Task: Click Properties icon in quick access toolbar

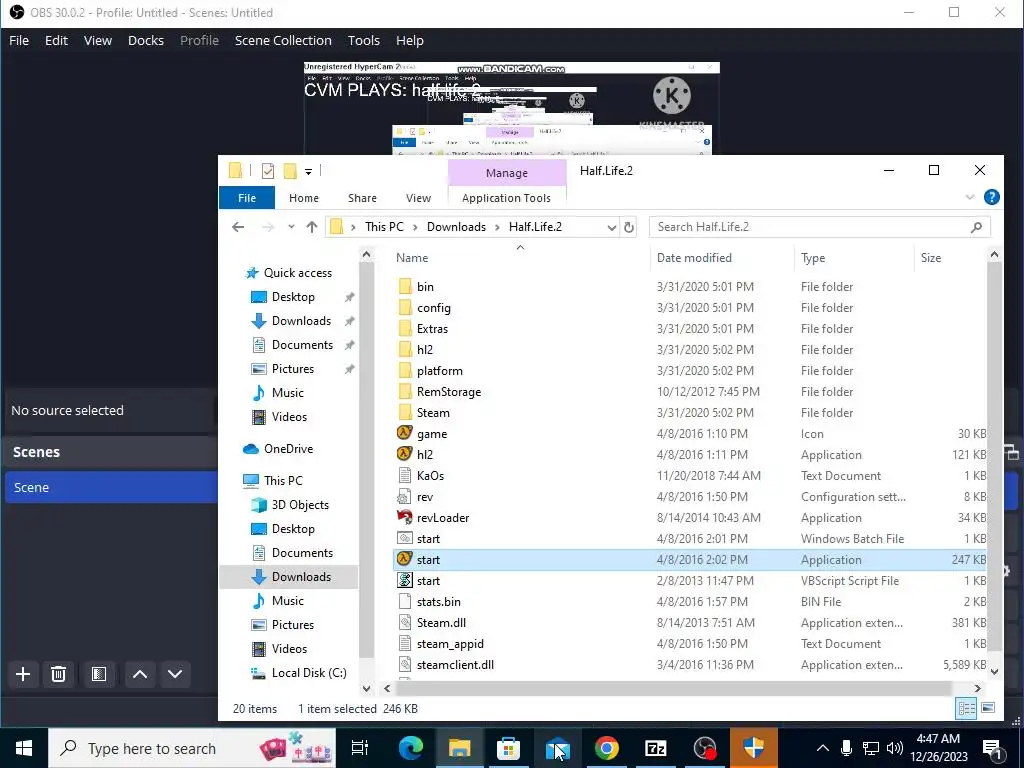Action: (x=268, y=171)
